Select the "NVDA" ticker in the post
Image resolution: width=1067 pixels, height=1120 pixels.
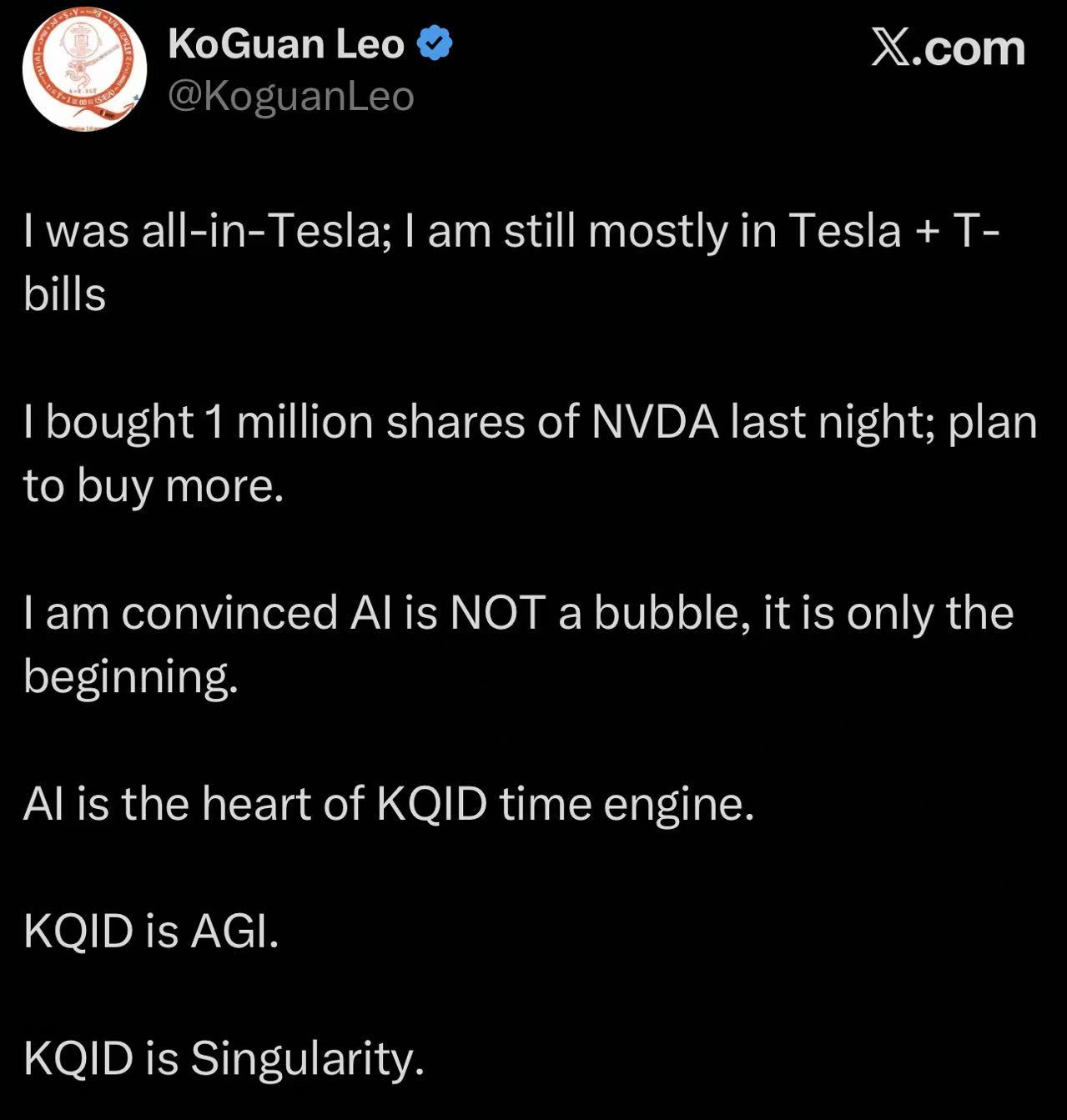pos(655,422)
